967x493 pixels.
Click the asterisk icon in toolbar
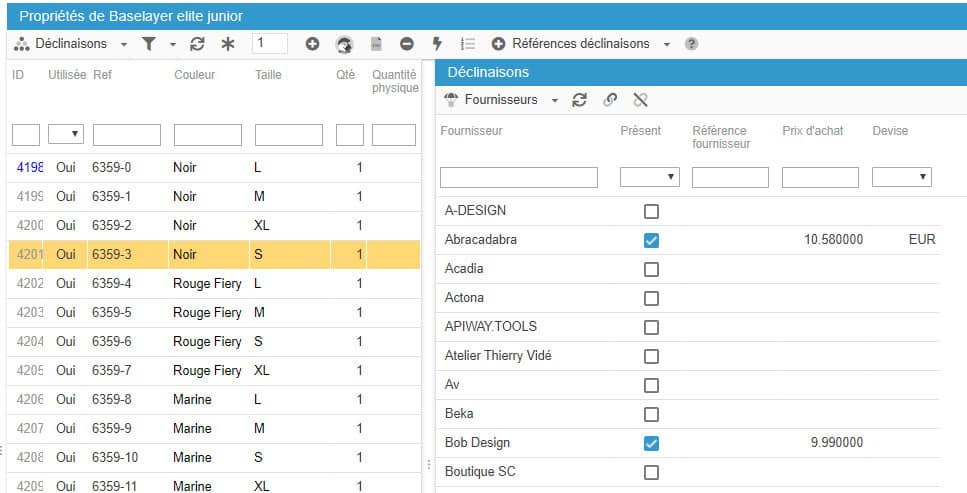pos(227,44)
